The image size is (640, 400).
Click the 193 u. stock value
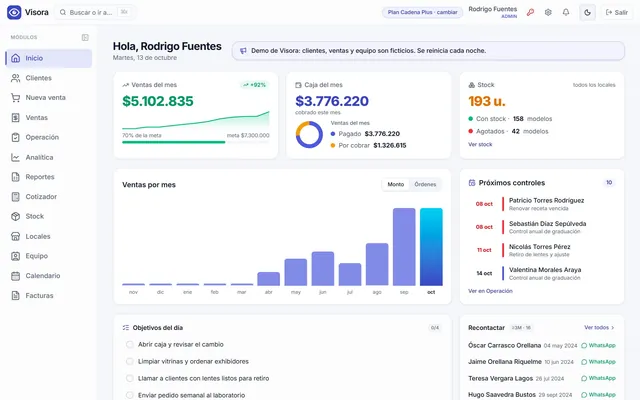point(487,101)
